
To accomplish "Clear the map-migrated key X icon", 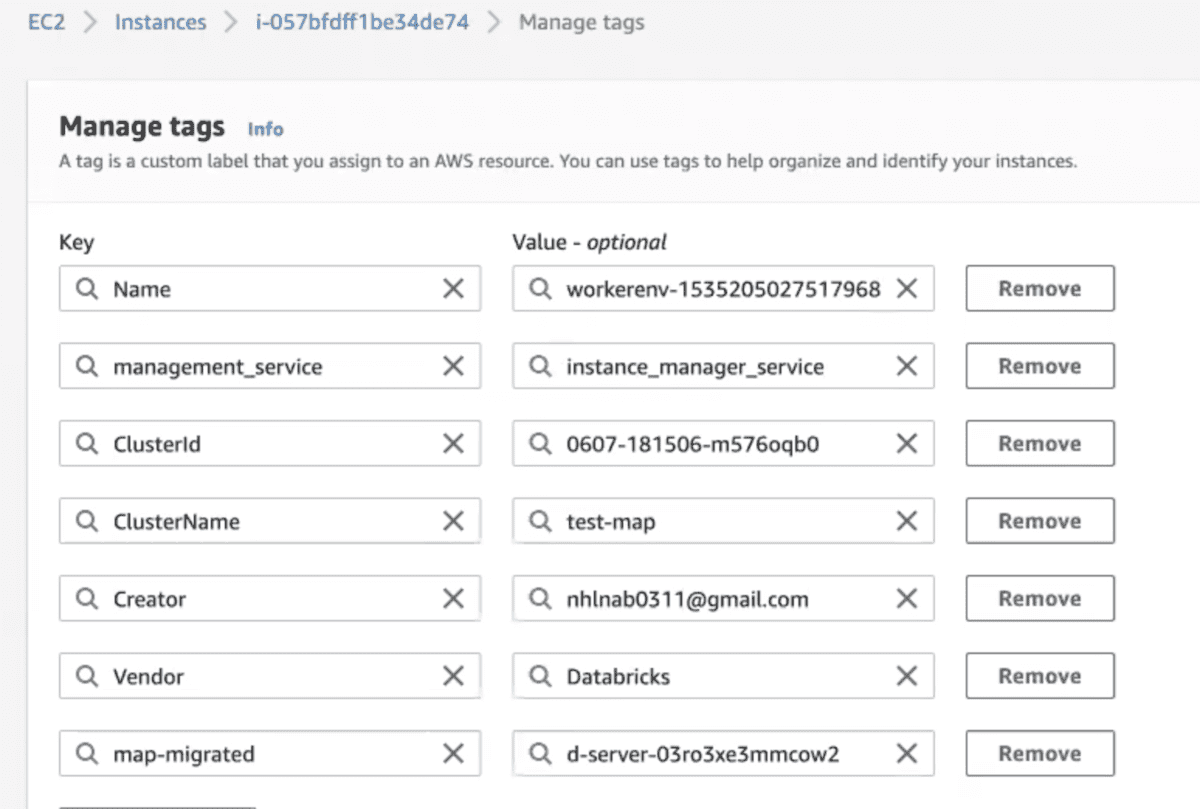I will (x=453, y=754).
